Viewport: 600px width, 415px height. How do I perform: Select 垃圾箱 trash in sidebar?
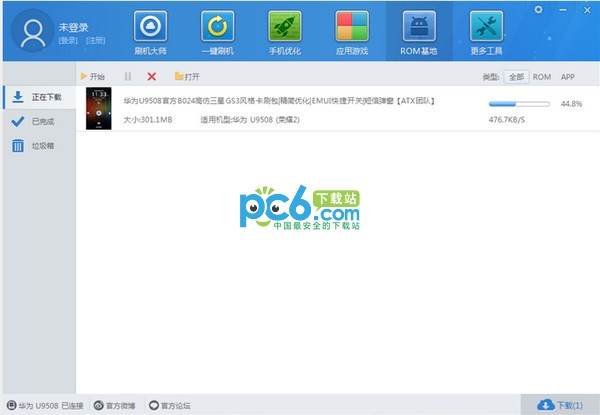[39, 146]
